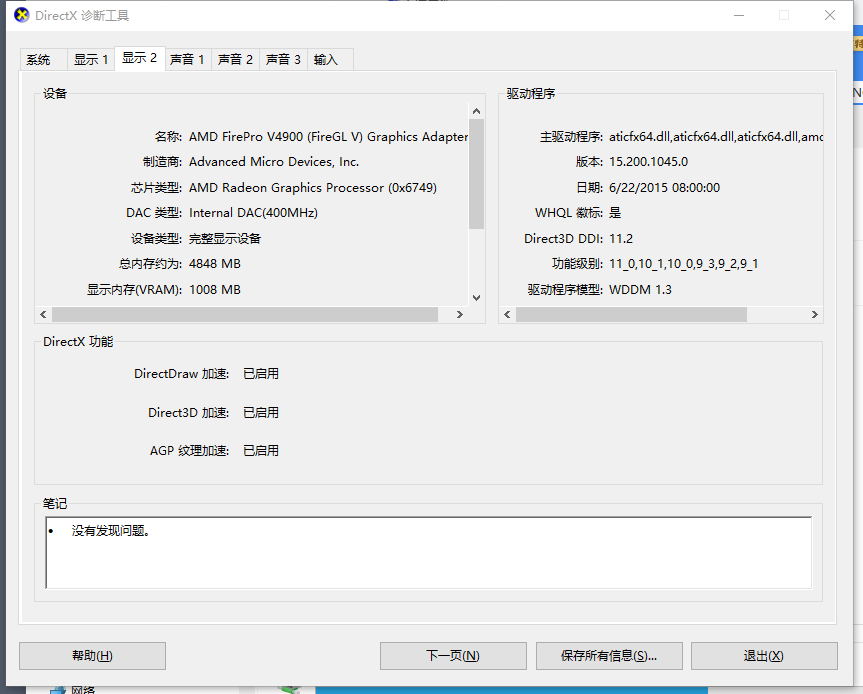
Task: Click the Internal DAC(400MHz) value
Action: (253, 213)
